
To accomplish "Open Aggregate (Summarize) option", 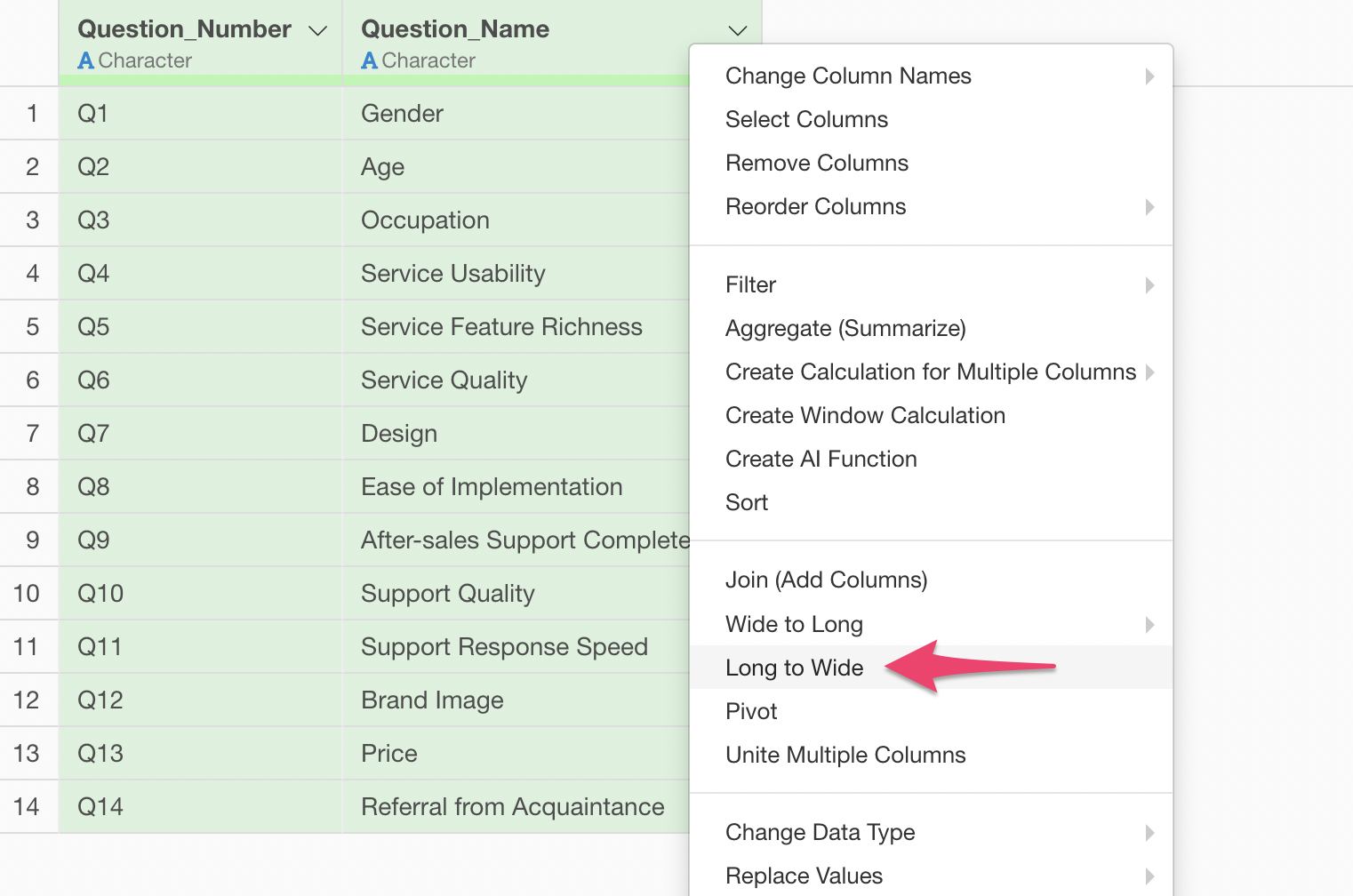I will [x=845, y=329].
